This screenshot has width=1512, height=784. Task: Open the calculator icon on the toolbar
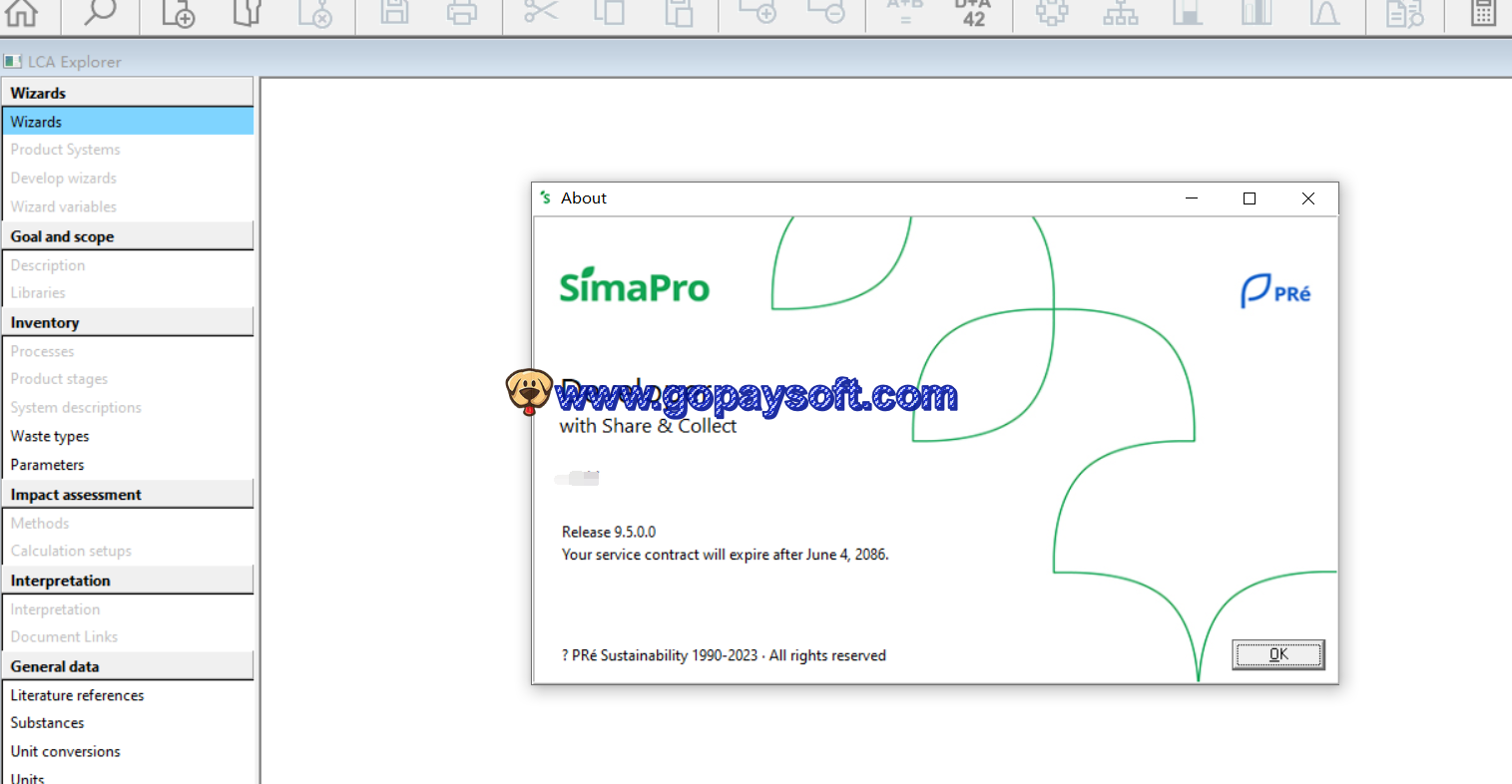(1480, 14)
